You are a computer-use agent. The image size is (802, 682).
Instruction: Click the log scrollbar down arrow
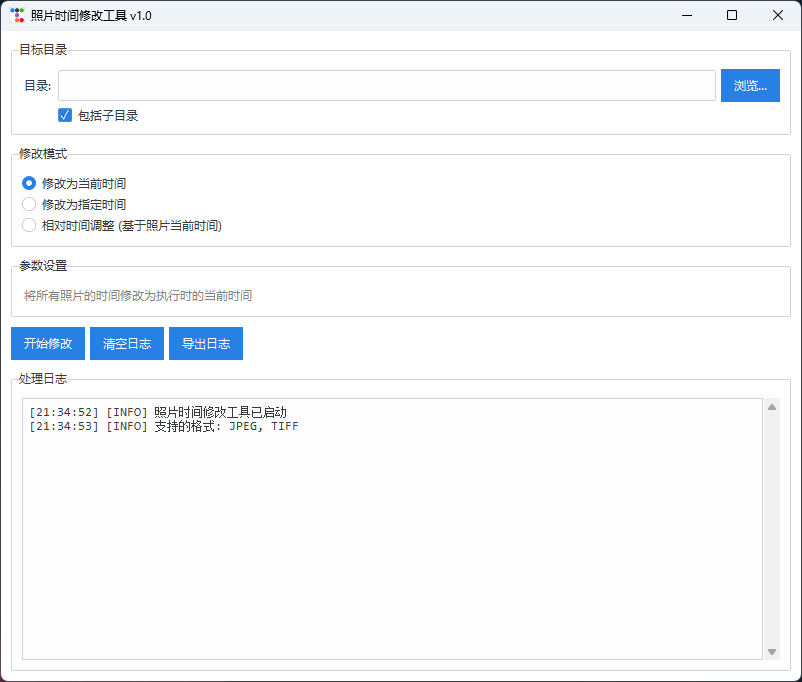(772, 652)
